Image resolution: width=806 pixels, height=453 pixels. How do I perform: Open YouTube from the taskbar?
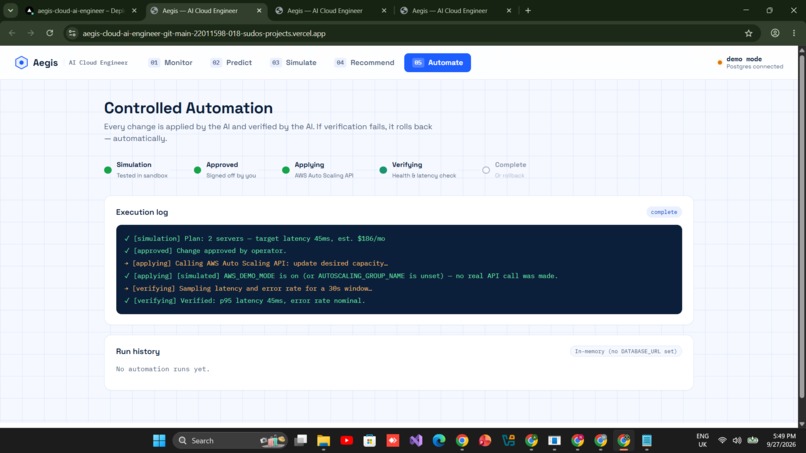pyautogui.click(x=346, y=441)
